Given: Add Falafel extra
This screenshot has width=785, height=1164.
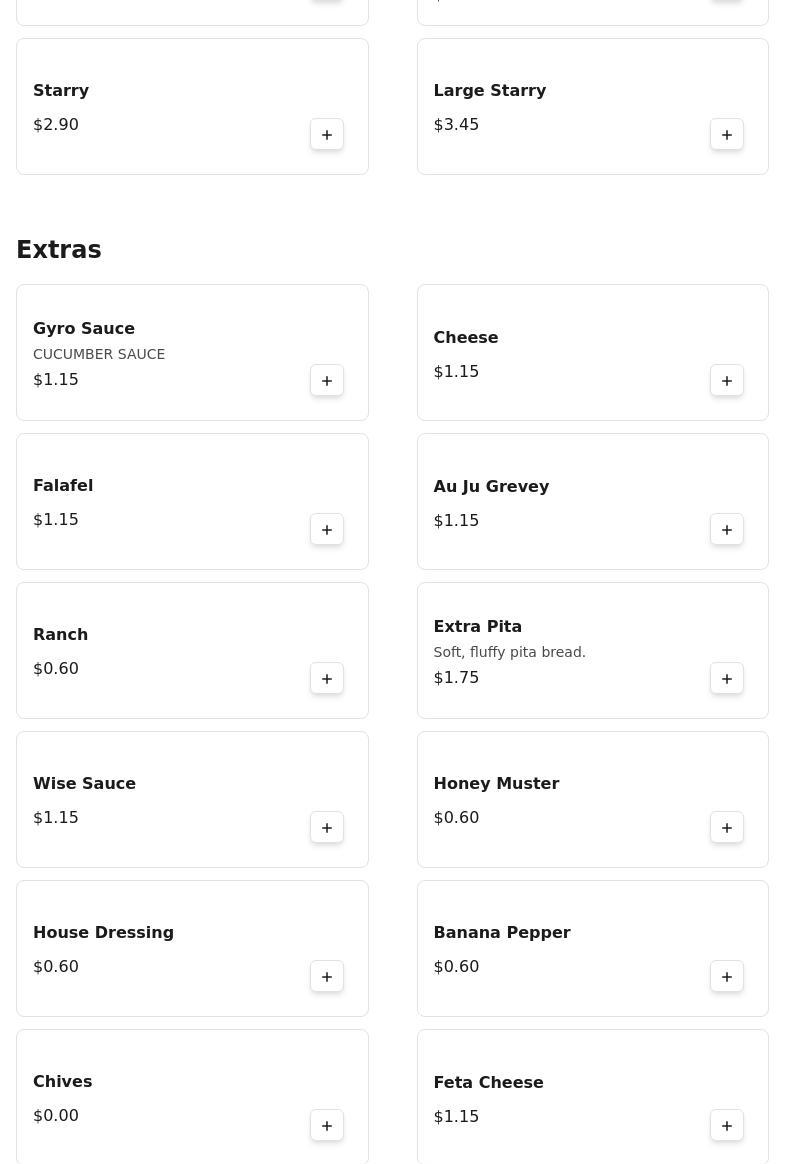Looking at the screenshot, I should click(x=327, y=530).
